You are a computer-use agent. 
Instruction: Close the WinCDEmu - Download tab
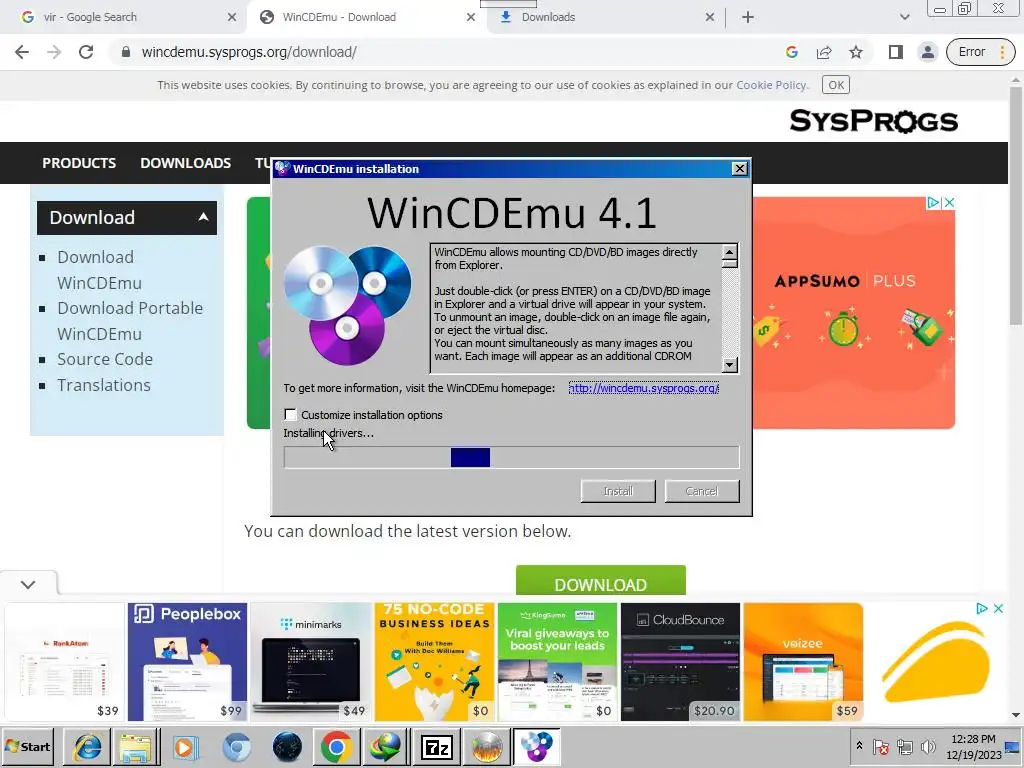(471, 18)
